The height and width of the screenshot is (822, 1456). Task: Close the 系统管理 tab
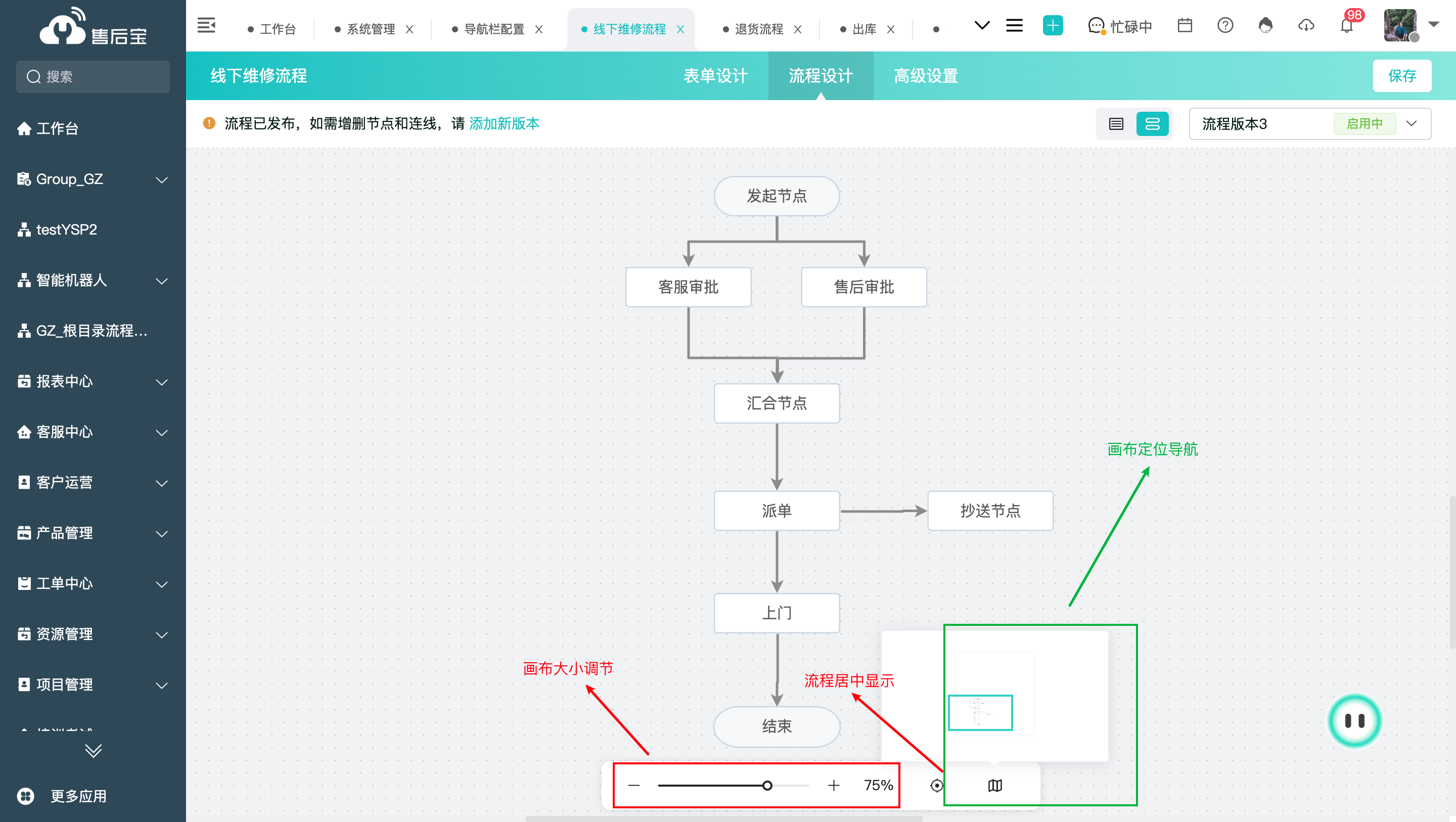(410, 29)
